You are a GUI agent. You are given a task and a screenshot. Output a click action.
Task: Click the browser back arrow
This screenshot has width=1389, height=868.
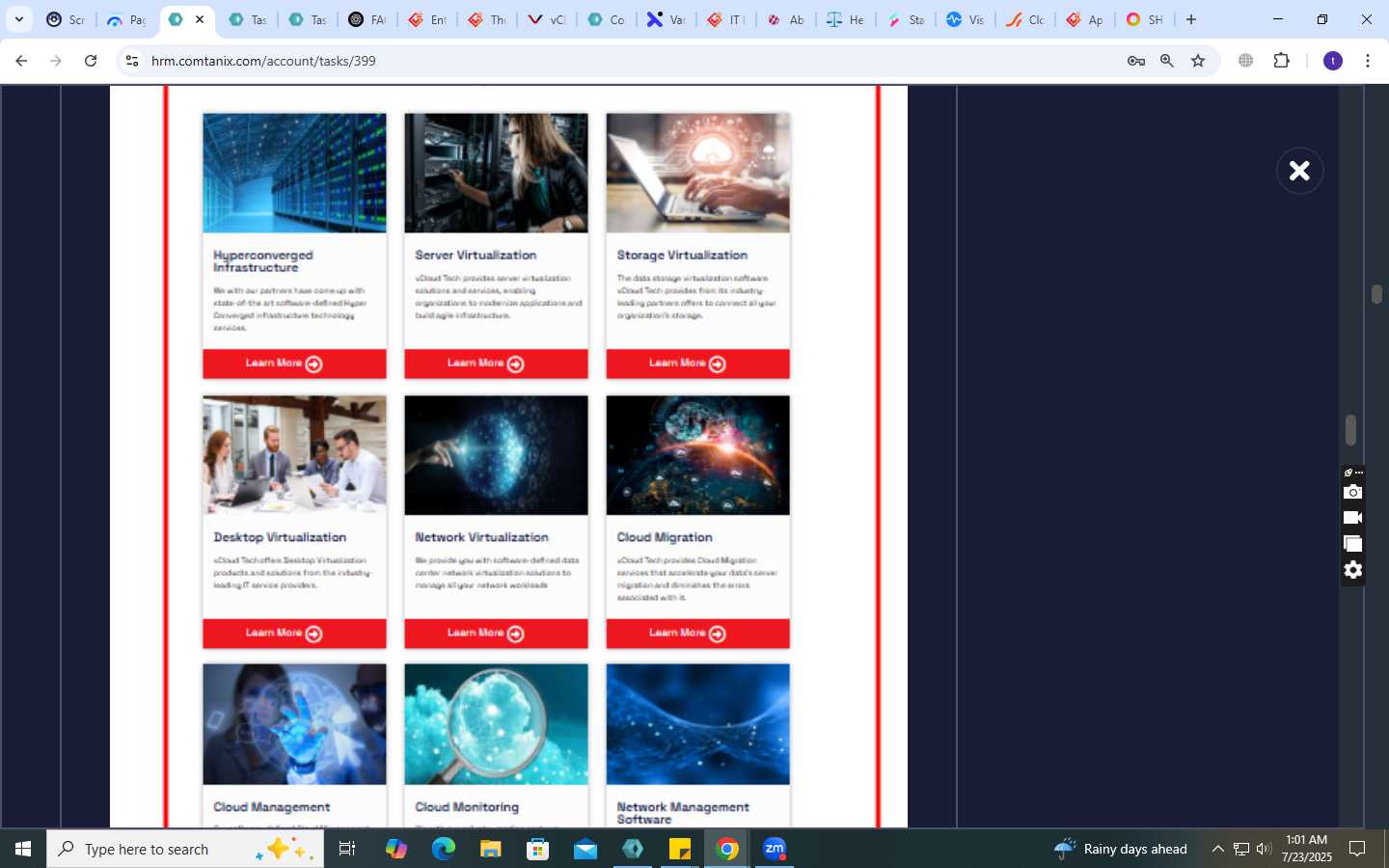pos(21,61)
